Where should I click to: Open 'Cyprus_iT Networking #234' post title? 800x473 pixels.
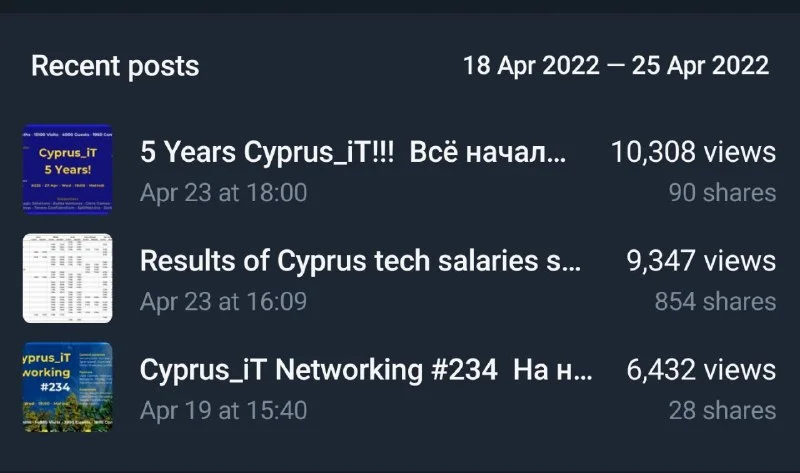point(318,370)
